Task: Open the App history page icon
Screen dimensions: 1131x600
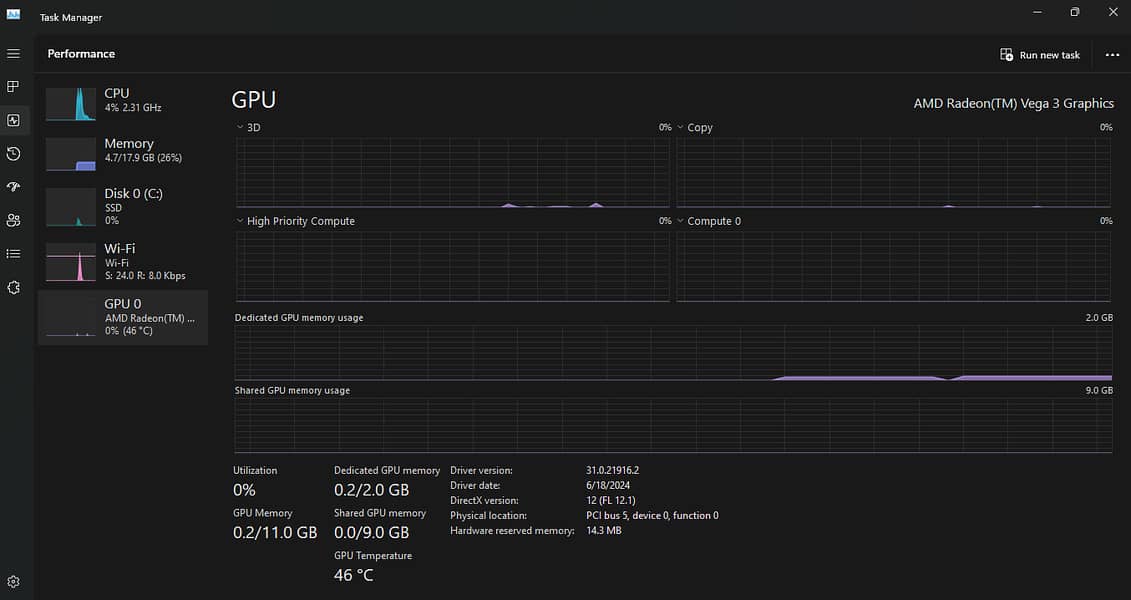Action: pyautogui.click(x=13, y=153)
